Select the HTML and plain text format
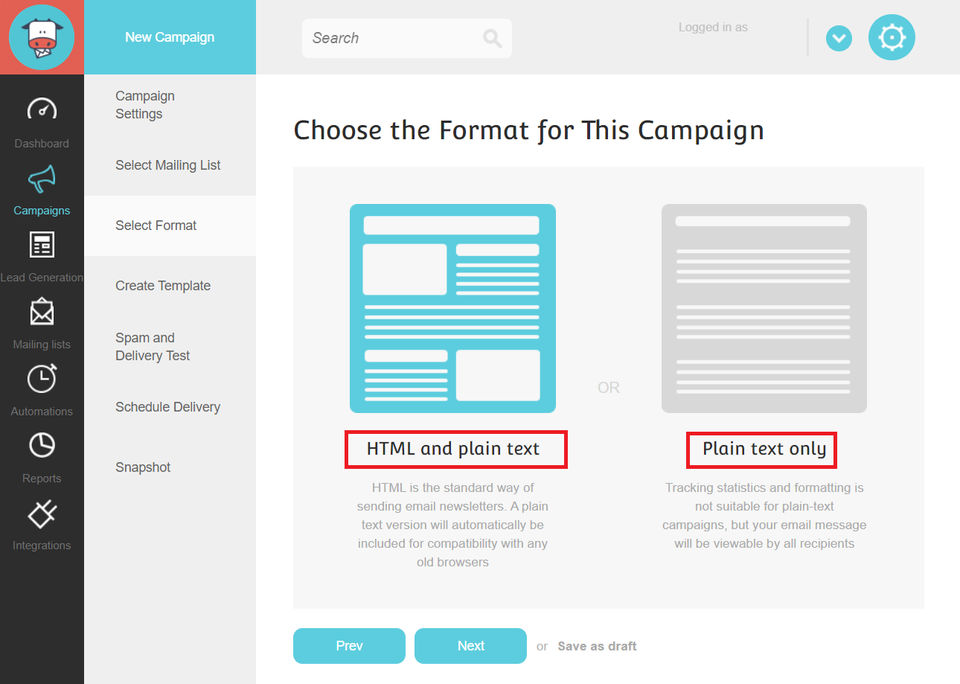This screenshot has height=684, width=960. [x=453, y=309]
